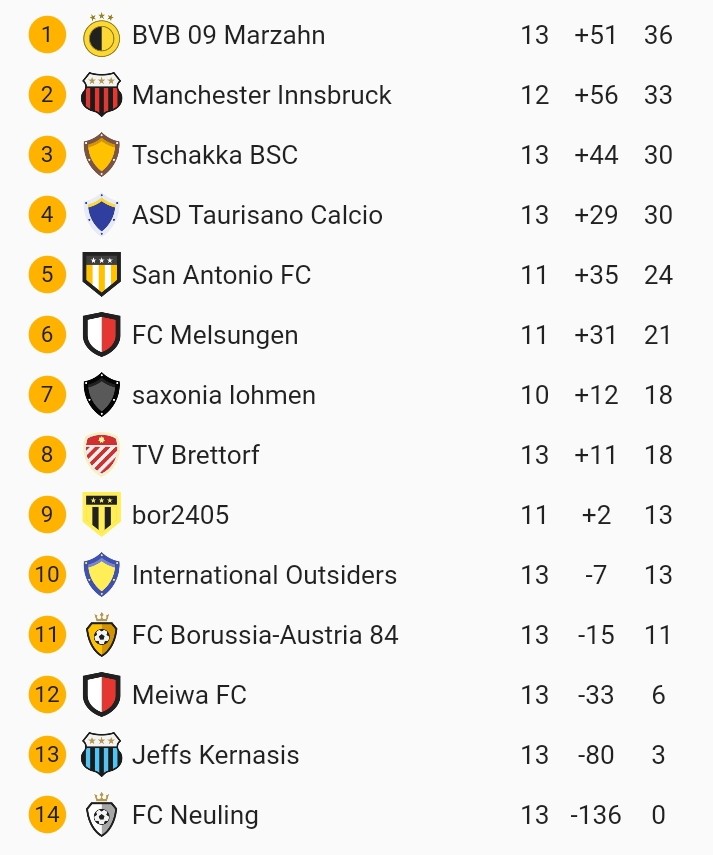Select the San Antonio FC crest
This screenshot has height=855, width=713.
coord(101,275)
